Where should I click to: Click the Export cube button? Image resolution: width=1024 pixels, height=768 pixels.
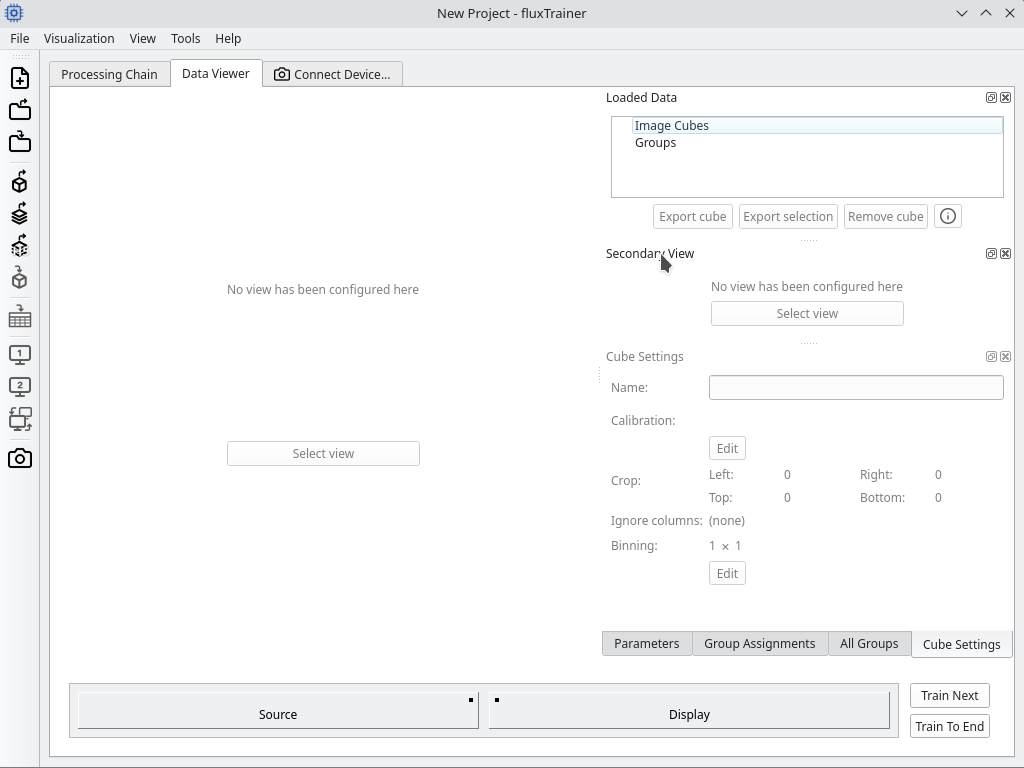(692, 217)
